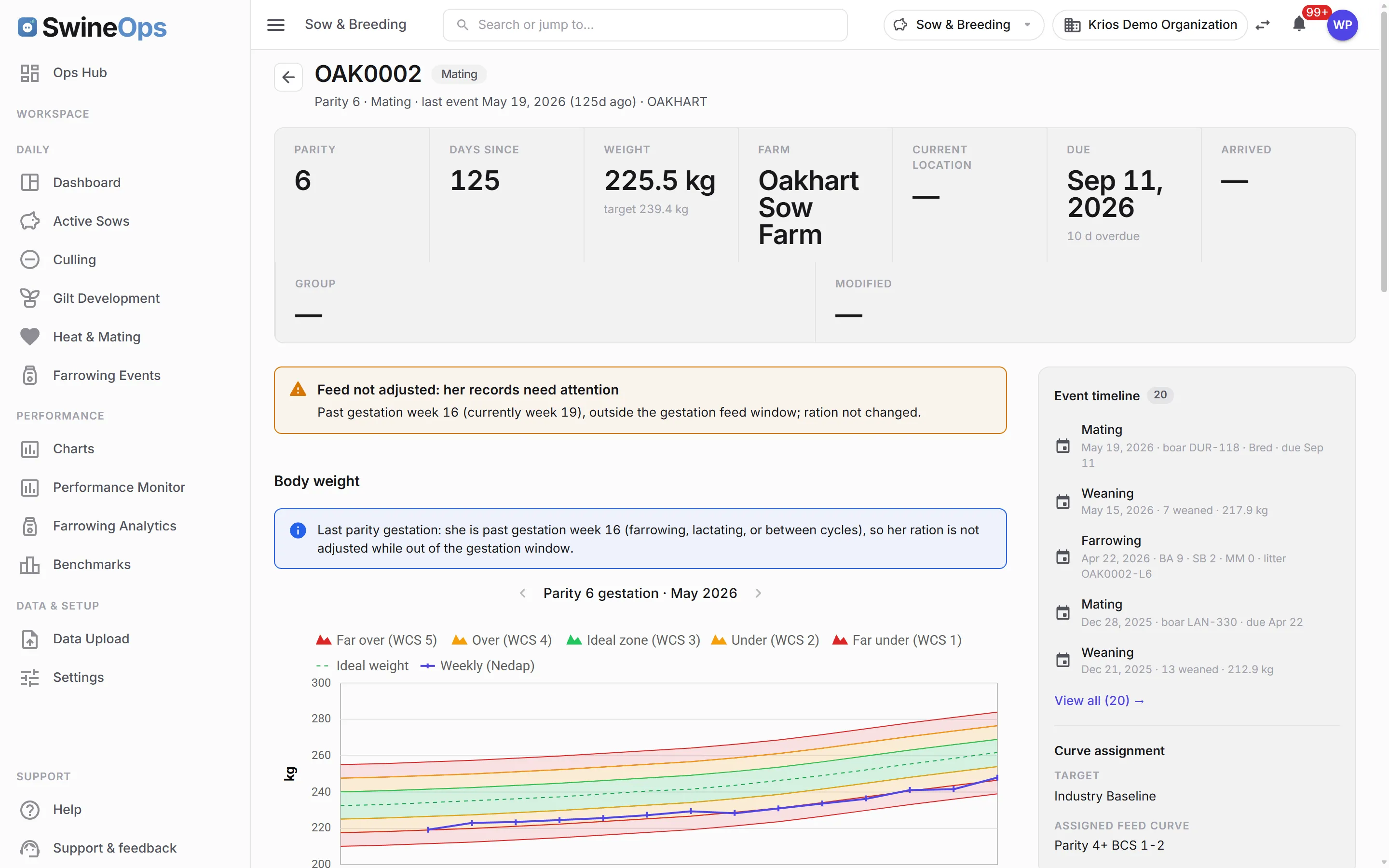Click the Sow & Breeding breadcrumb title
This screenshot has width=1389, height=868.
(x=355, y=25)
